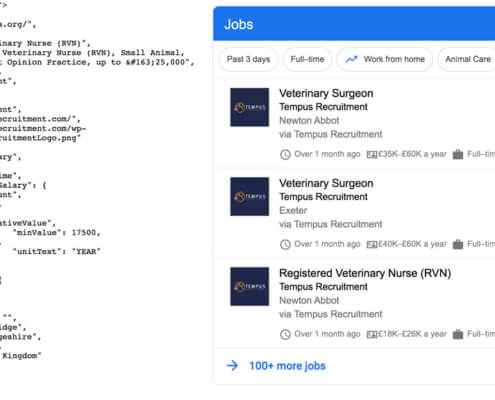This screenshot has height=400, width=495.
Task: Click the Exeter location text
Action: point(293,211)
